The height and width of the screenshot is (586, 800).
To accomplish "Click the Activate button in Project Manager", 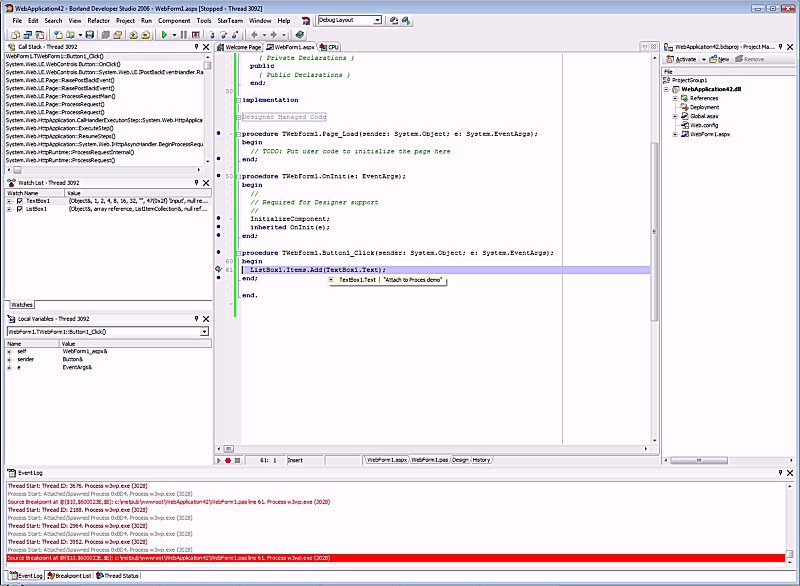I will click(x=681, y=60).
